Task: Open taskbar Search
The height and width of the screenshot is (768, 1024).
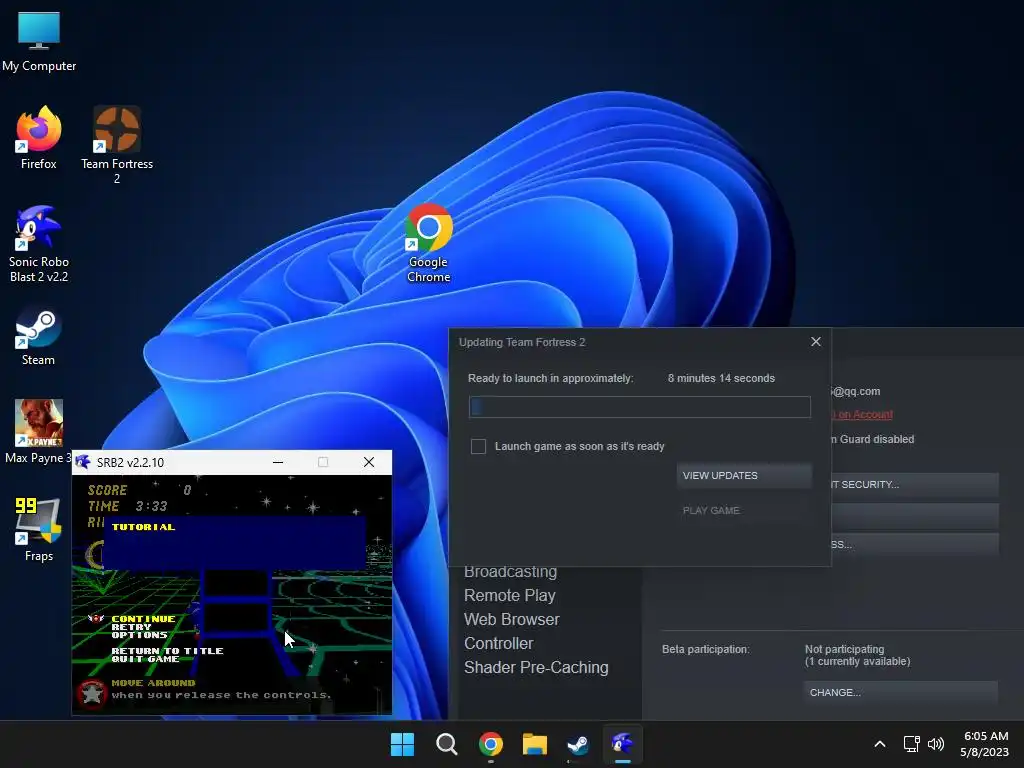Action: [x=447, y=744]
